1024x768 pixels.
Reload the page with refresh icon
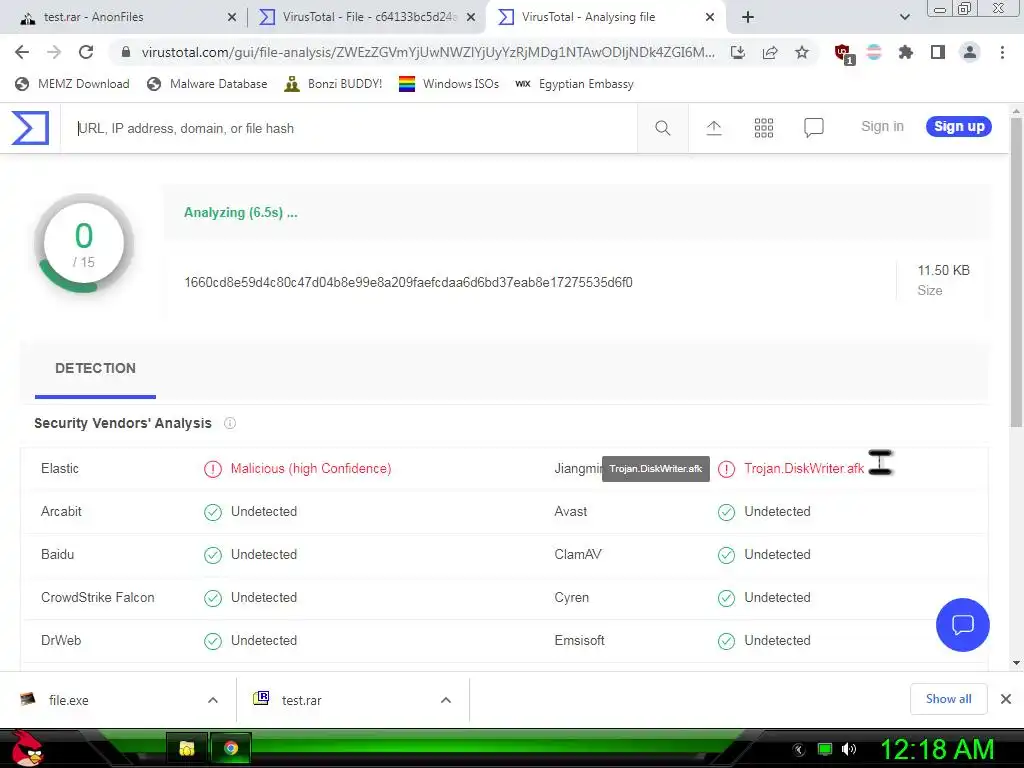[86, 52]
